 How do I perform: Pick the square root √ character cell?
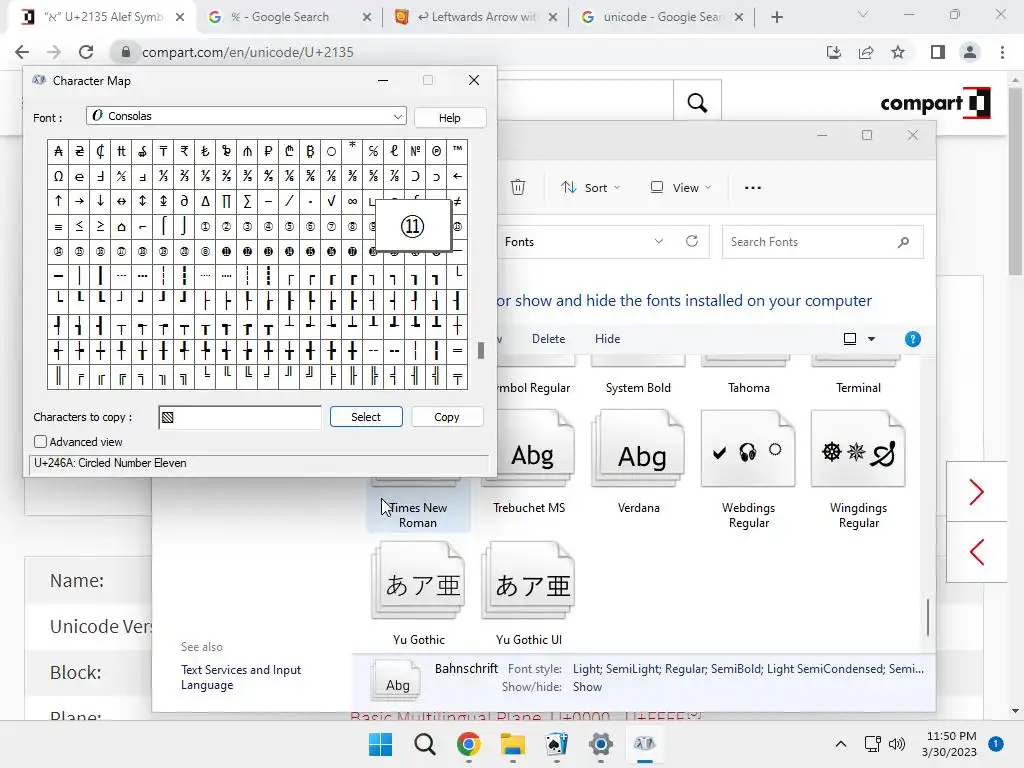[331, 201]
